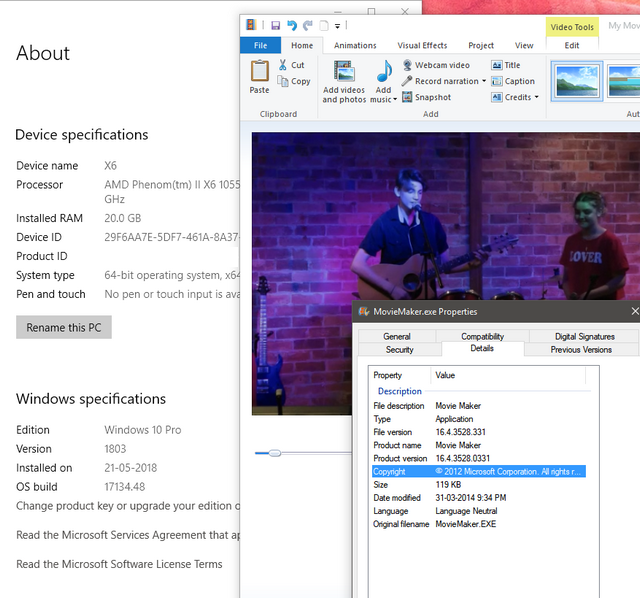Viewport: 640px width, 598px height.
Task: Click the Credits button
Action: (511, 97)
